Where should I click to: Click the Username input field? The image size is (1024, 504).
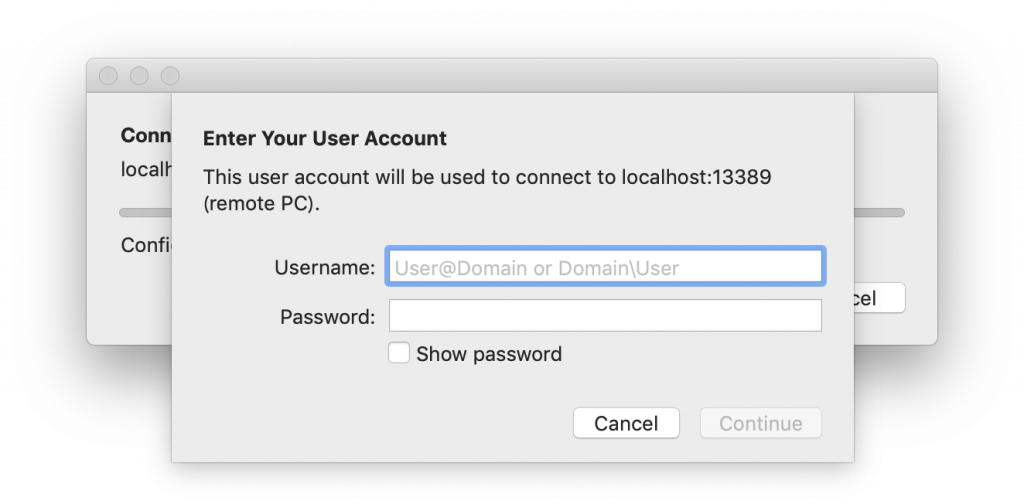click(604, 267)
